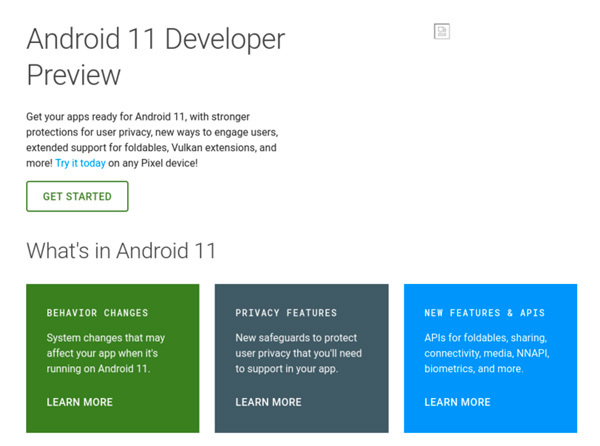The image size is (600, 446).
Task: Open the 'Try it today' link
Action: point(80,163)
